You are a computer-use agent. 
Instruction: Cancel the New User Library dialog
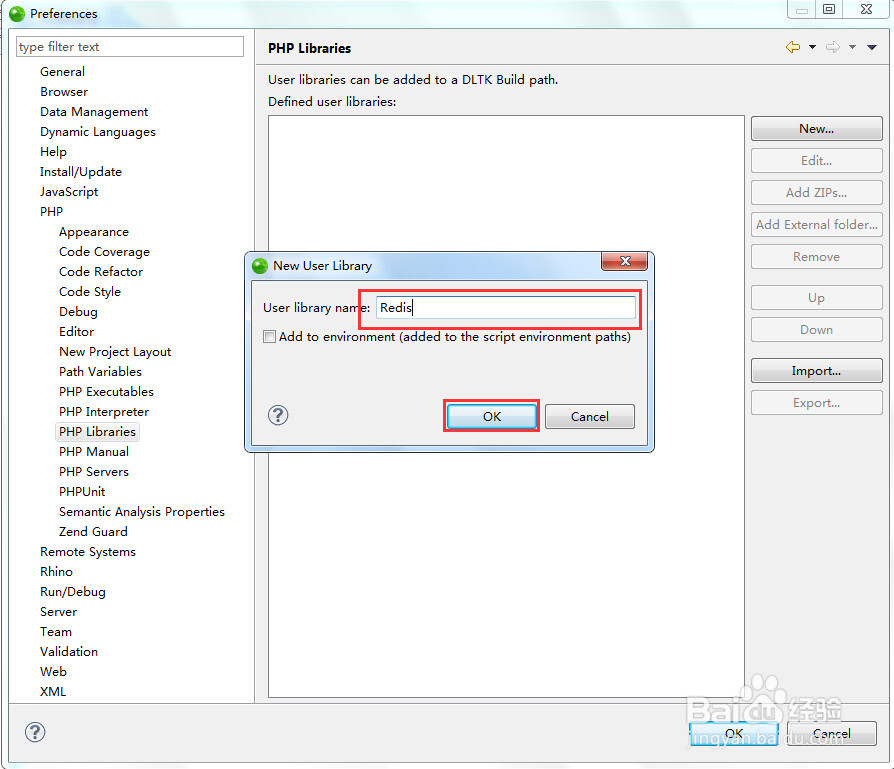coord(590,417)
